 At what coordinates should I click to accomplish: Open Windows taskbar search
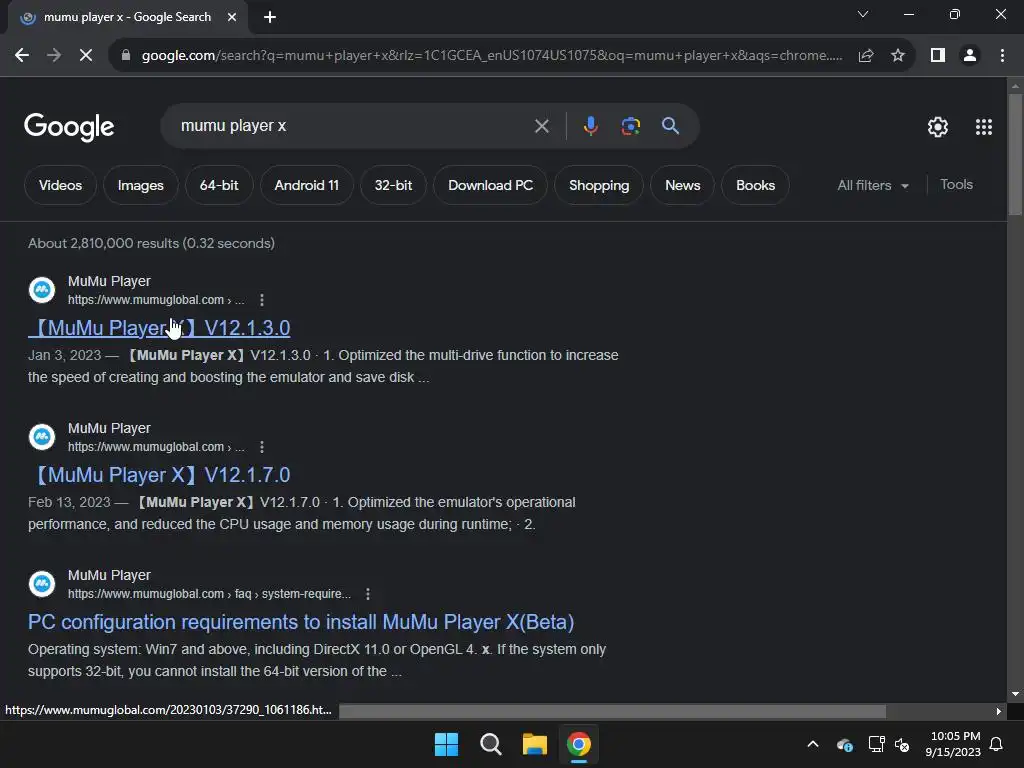pyautogui.click(x=490, y=744)
